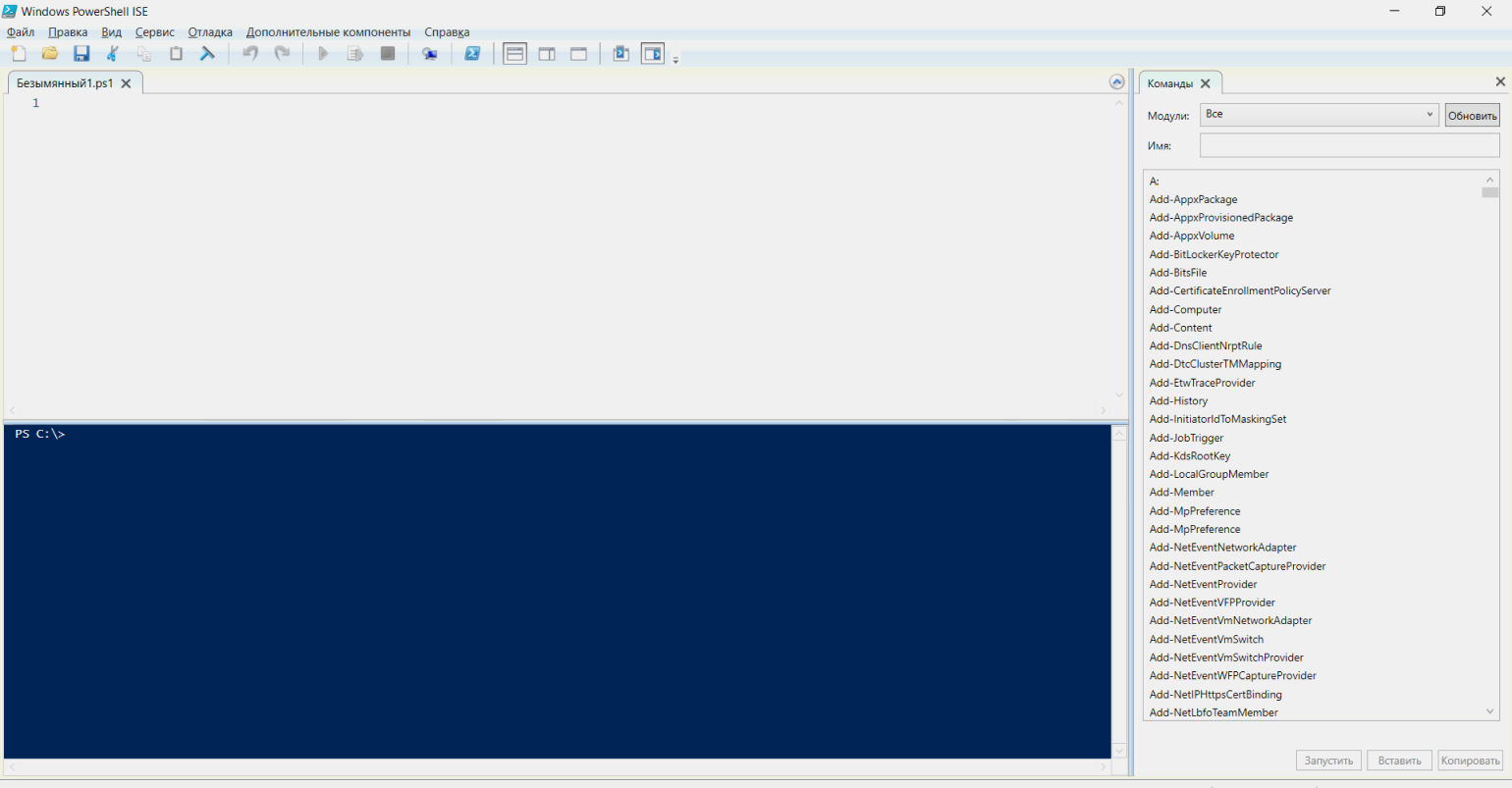1512x788 pixels.
Task: Click the Clear console pane icon
Action: tap(207, 54)
